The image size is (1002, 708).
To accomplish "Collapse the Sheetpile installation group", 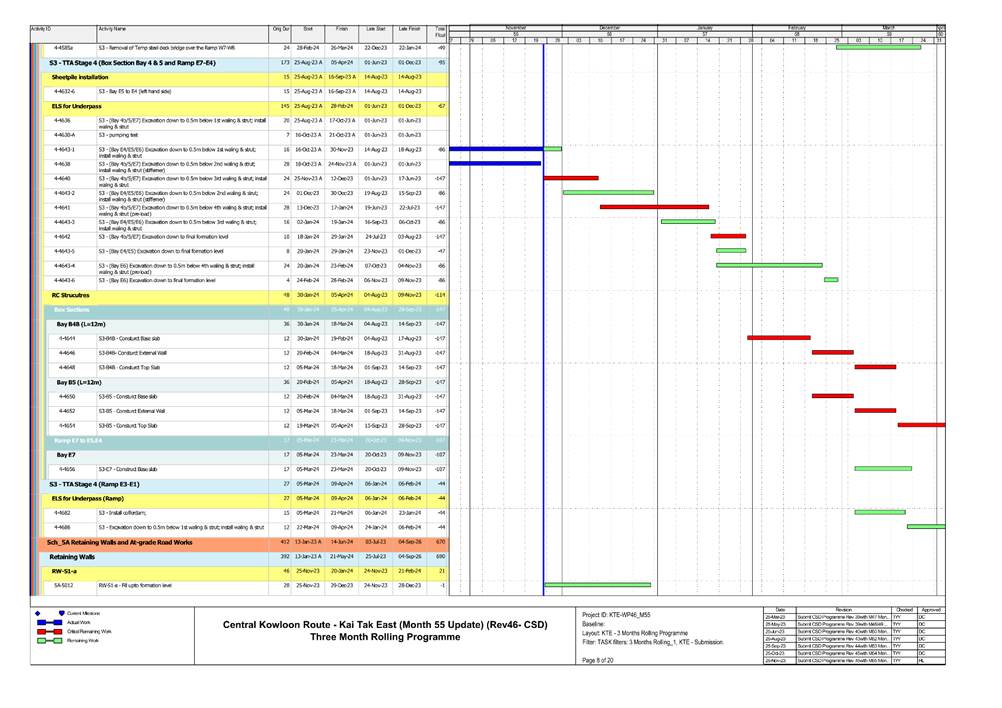I will [x=80, y=76].
